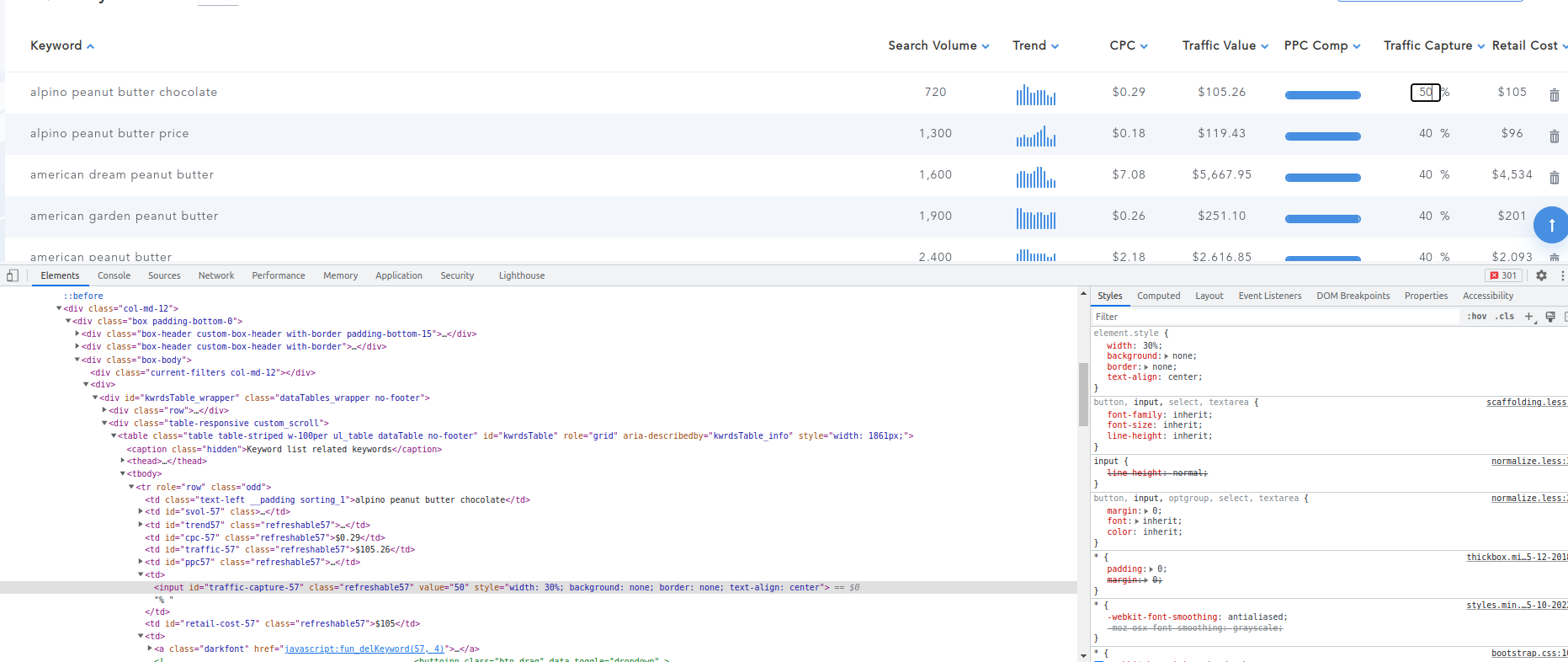This screenshot has width=1568, height=662.
Task: Open the Accessibility pane tab
Action: click(x=1488, y=296)
